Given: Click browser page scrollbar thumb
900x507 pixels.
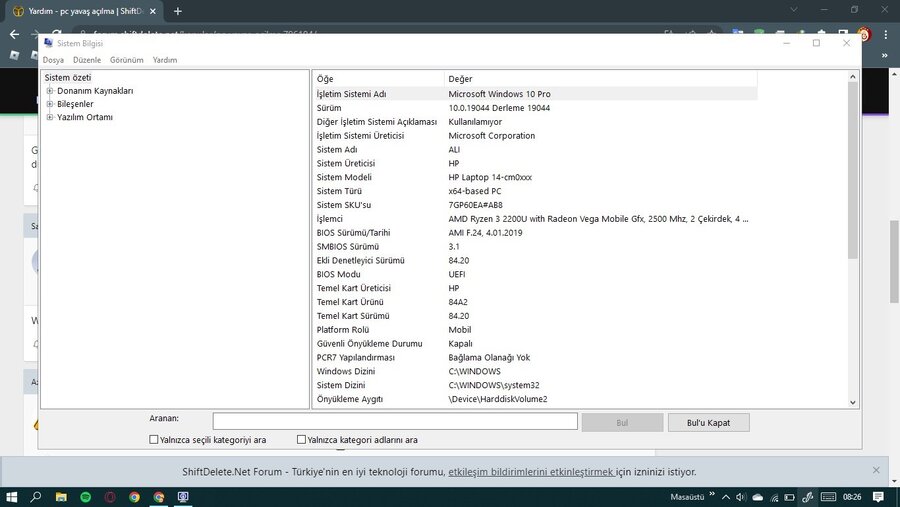Looking at the screenshot, I should (894, 261).
